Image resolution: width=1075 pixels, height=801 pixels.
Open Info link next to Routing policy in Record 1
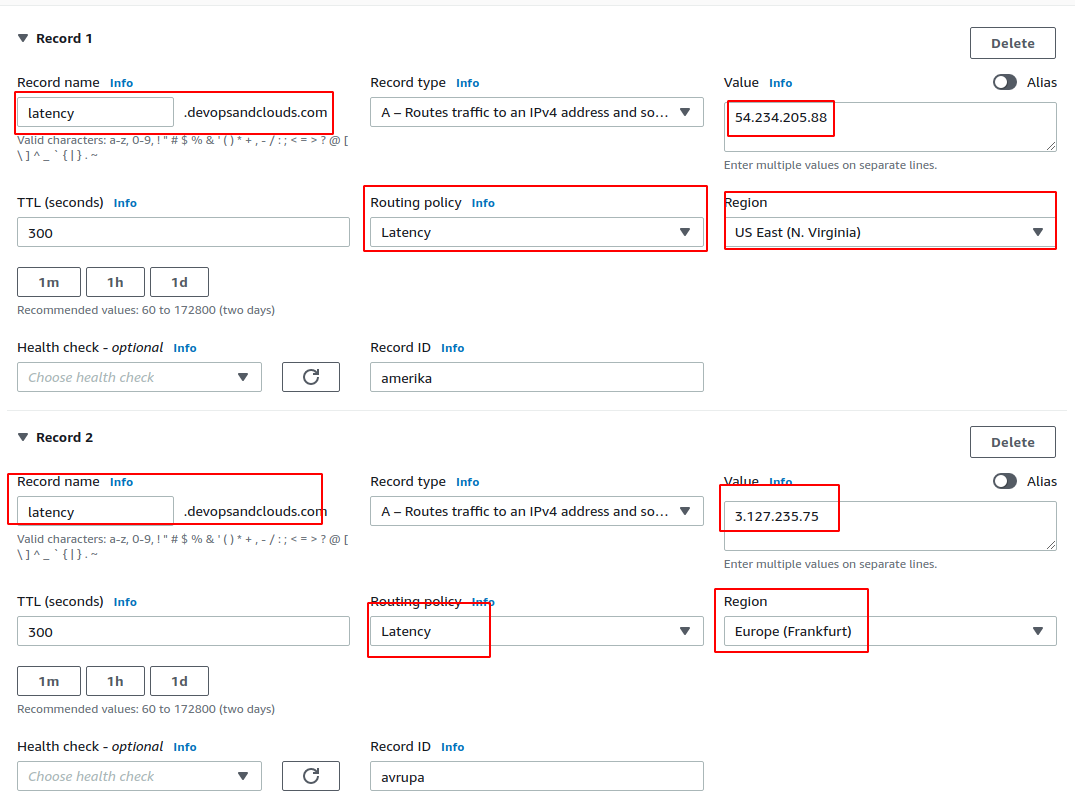click(483, 203)
